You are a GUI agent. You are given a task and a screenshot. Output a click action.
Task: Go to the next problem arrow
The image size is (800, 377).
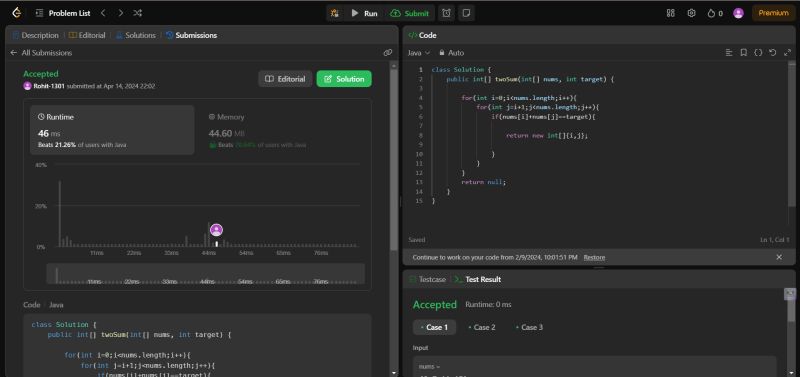coord(120,13)
